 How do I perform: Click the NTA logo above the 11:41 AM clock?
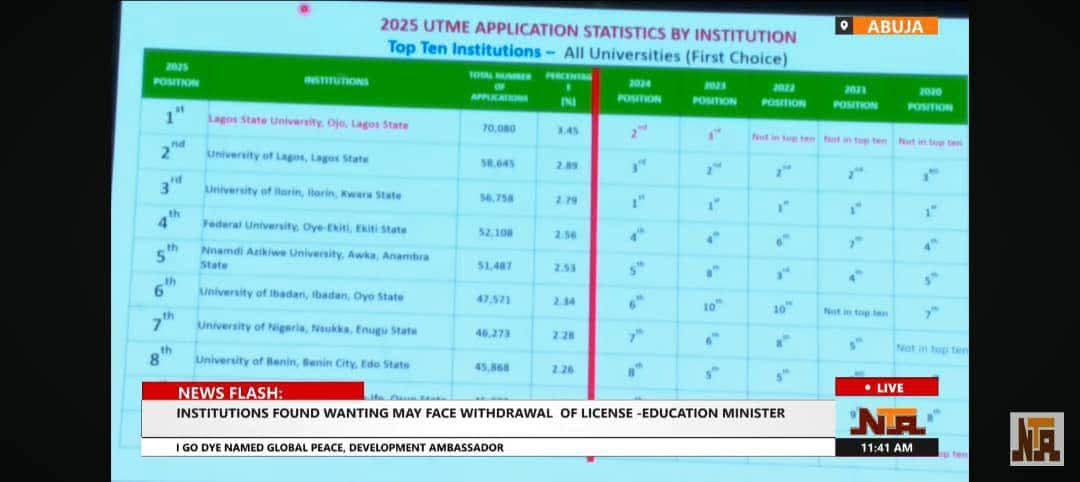pos(886,418)
